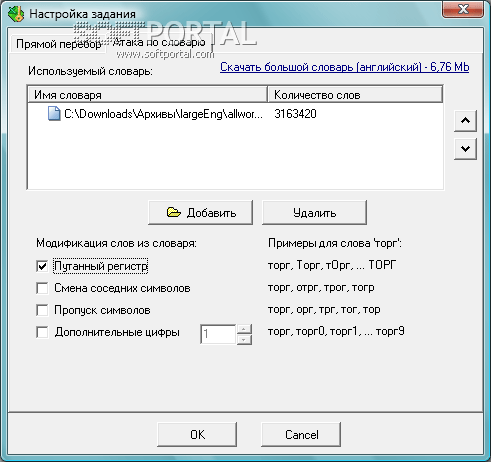Click the Cancel button

(301, 434)
